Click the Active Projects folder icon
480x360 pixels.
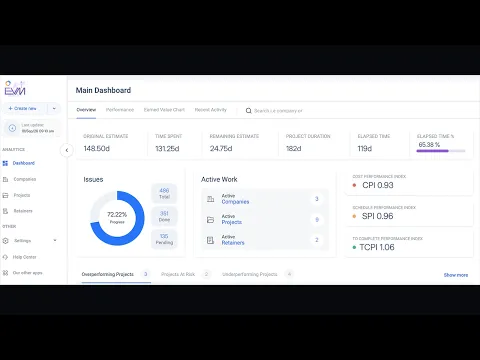(210, 220)
